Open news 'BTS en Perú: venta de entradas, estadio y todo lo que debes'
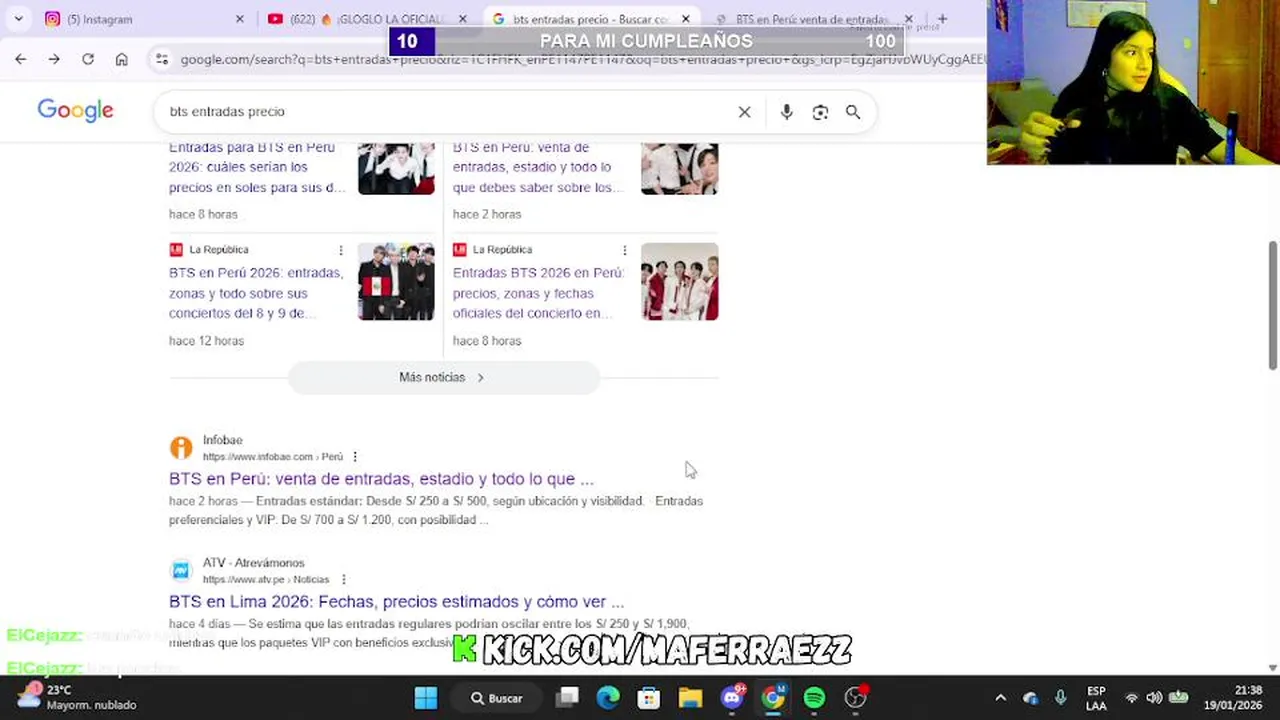This screenshot has width=1280, height=720. click(538, 167)
